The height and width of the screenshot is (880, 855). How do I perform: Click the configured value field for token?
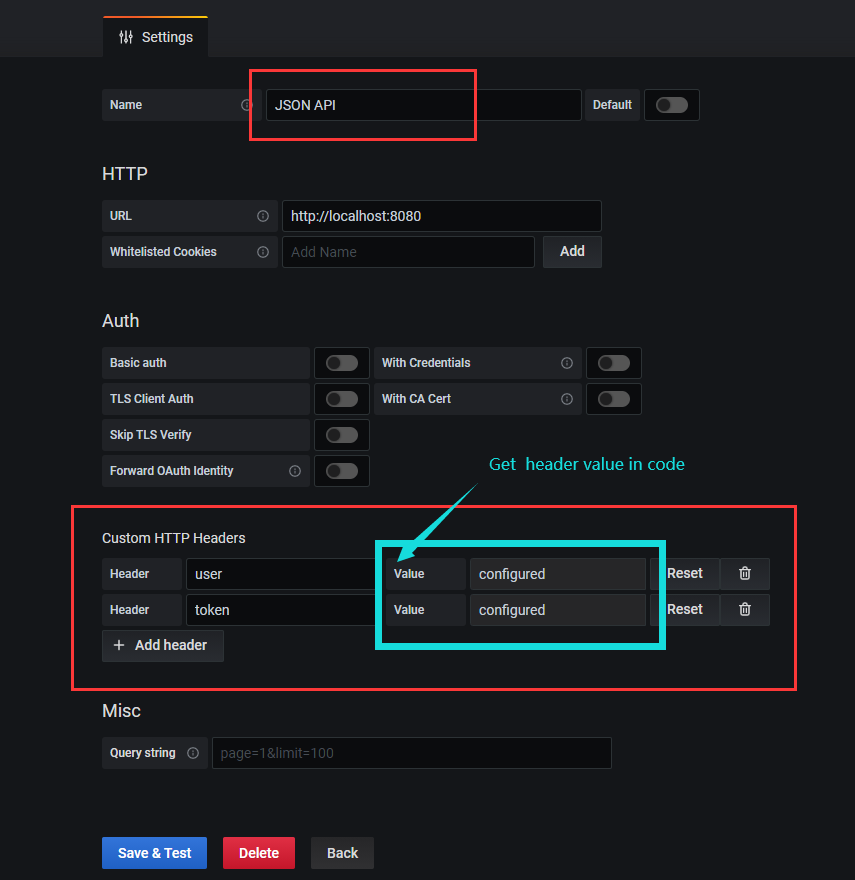558,609
